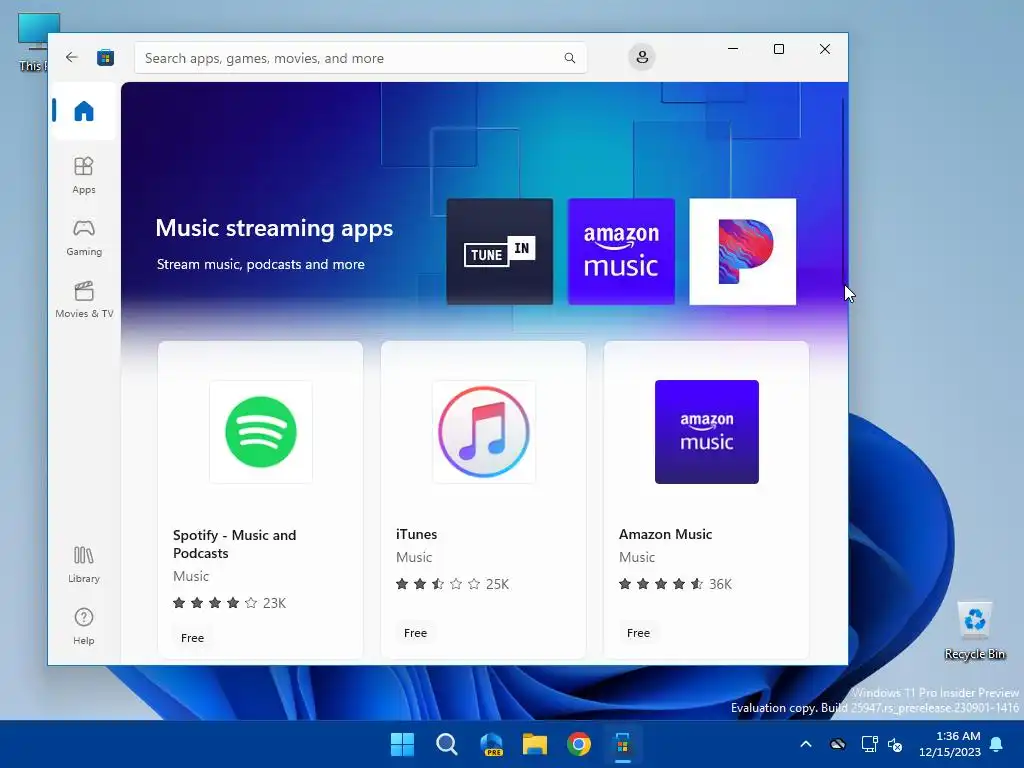Open the notifications bell icon

coord(997,744)
